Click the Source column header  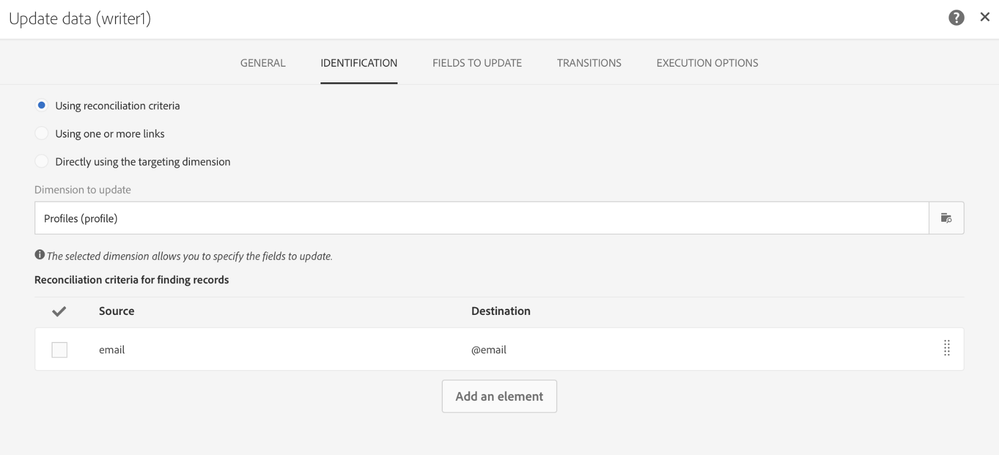117,311
